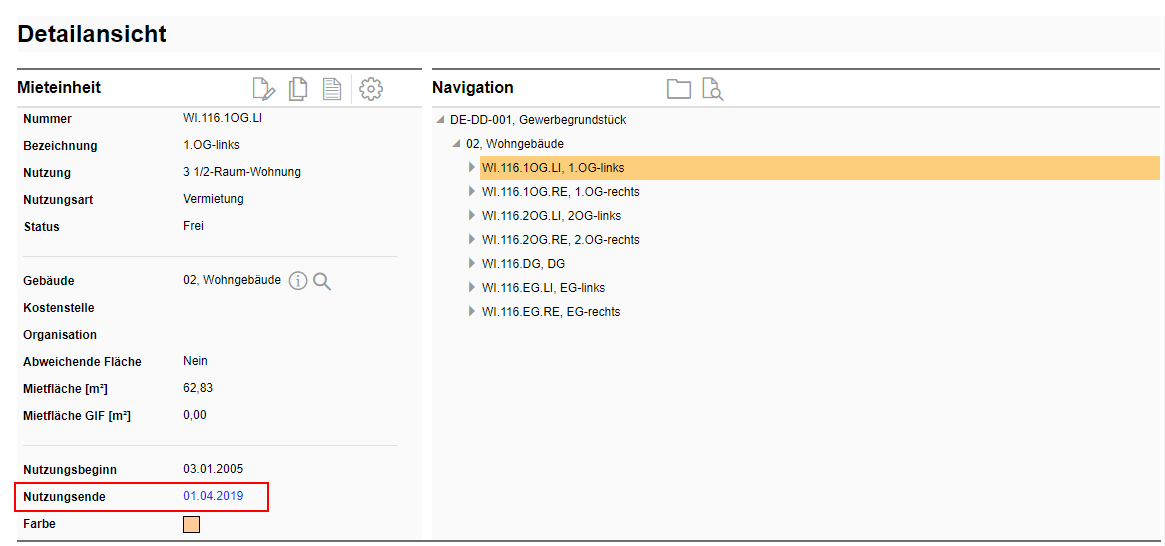Click the copy Mieteinheit icon
The image size is (1165, 546).
298,89
